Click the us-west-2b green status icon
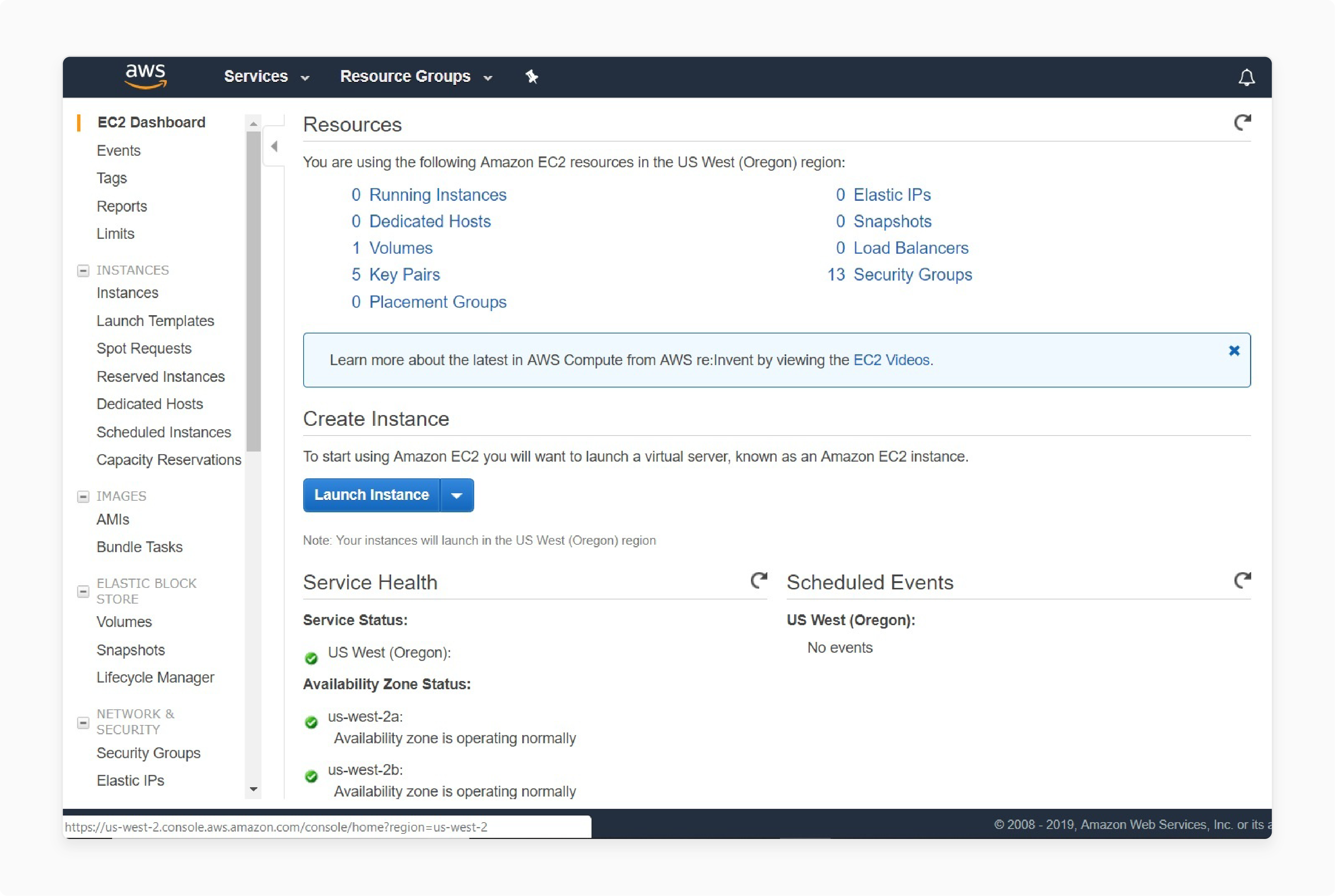This screenshot has height=896, width=1335. 311,776
